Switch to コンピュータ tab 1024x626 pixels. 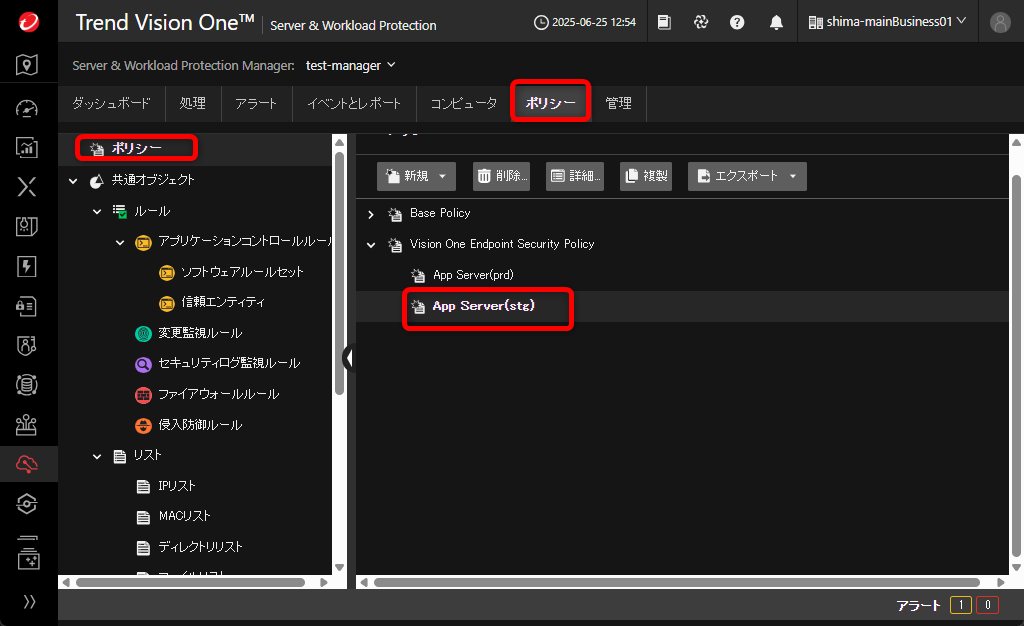(x=464, y=103)
